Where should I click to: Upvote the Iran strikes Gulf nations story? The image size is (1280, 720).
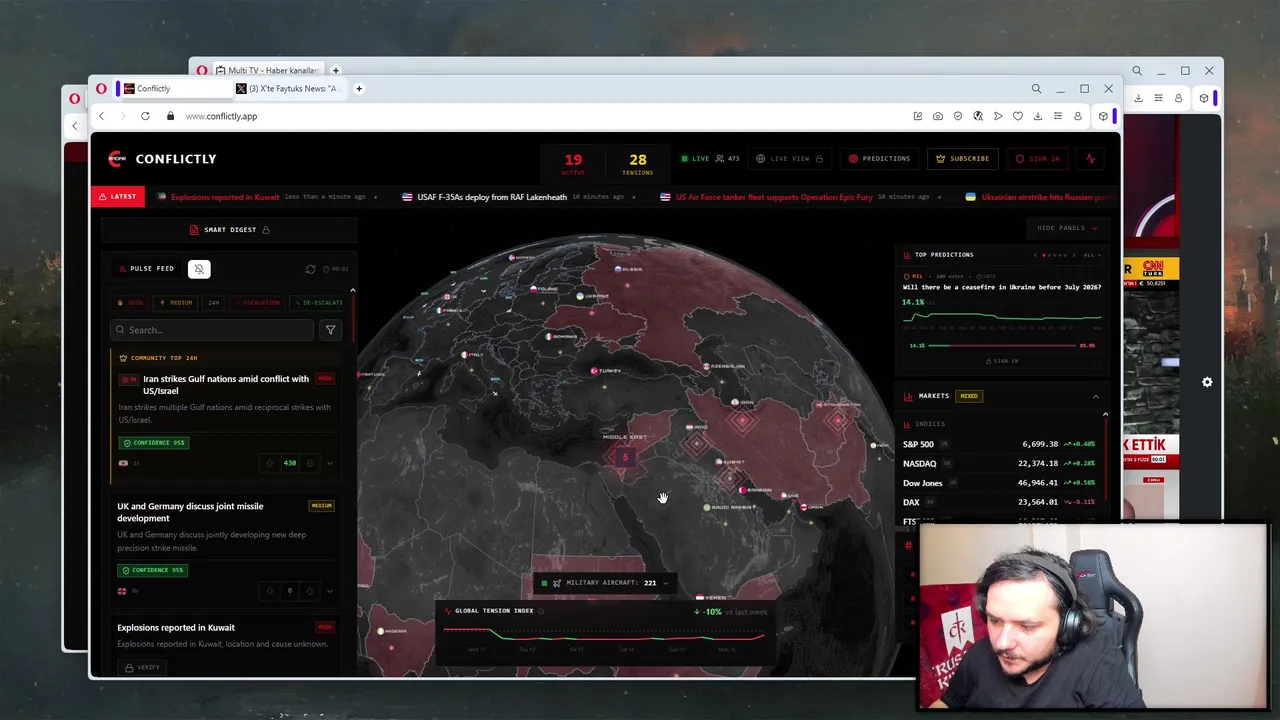click(269, 463)
